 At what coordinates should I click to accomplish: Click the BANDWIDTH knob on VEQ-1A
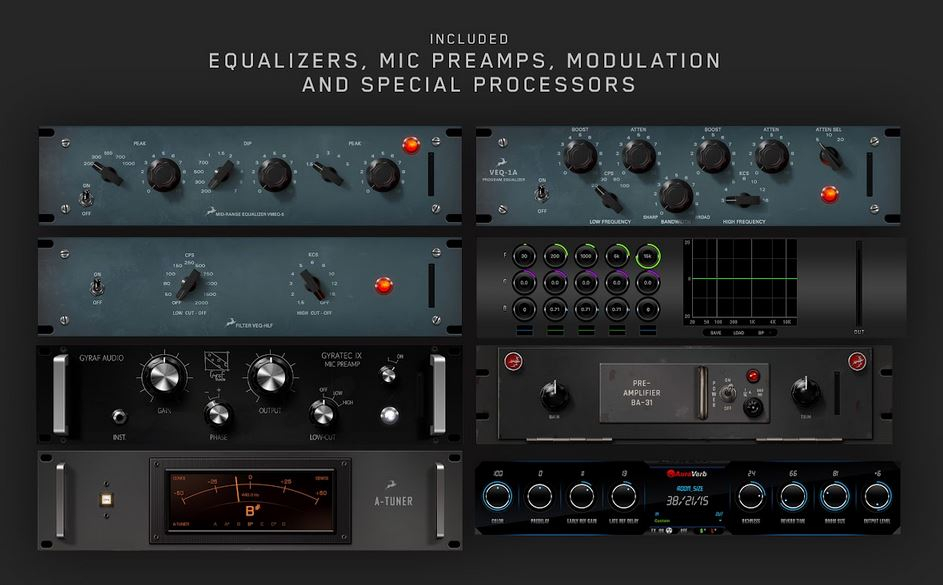(x=677, y=195)
